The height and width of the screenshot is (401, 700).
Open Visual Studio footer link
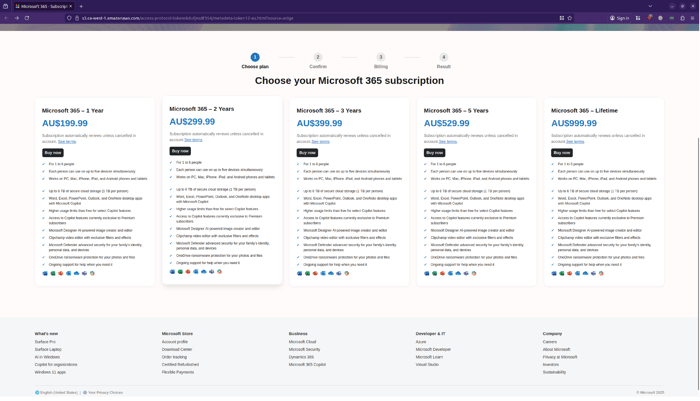click(x=427, y=364)
